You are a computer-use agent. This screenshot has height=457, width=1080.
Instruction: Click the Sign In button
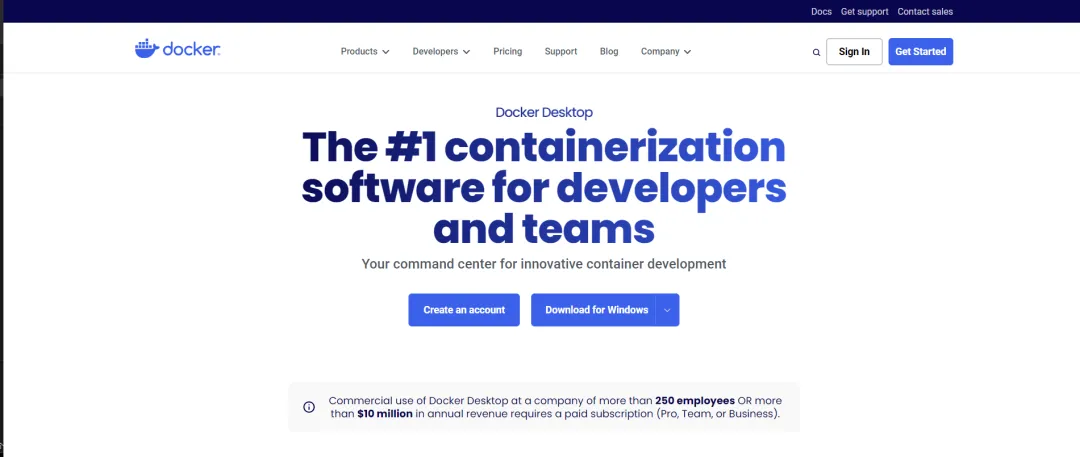coord(854,52)
